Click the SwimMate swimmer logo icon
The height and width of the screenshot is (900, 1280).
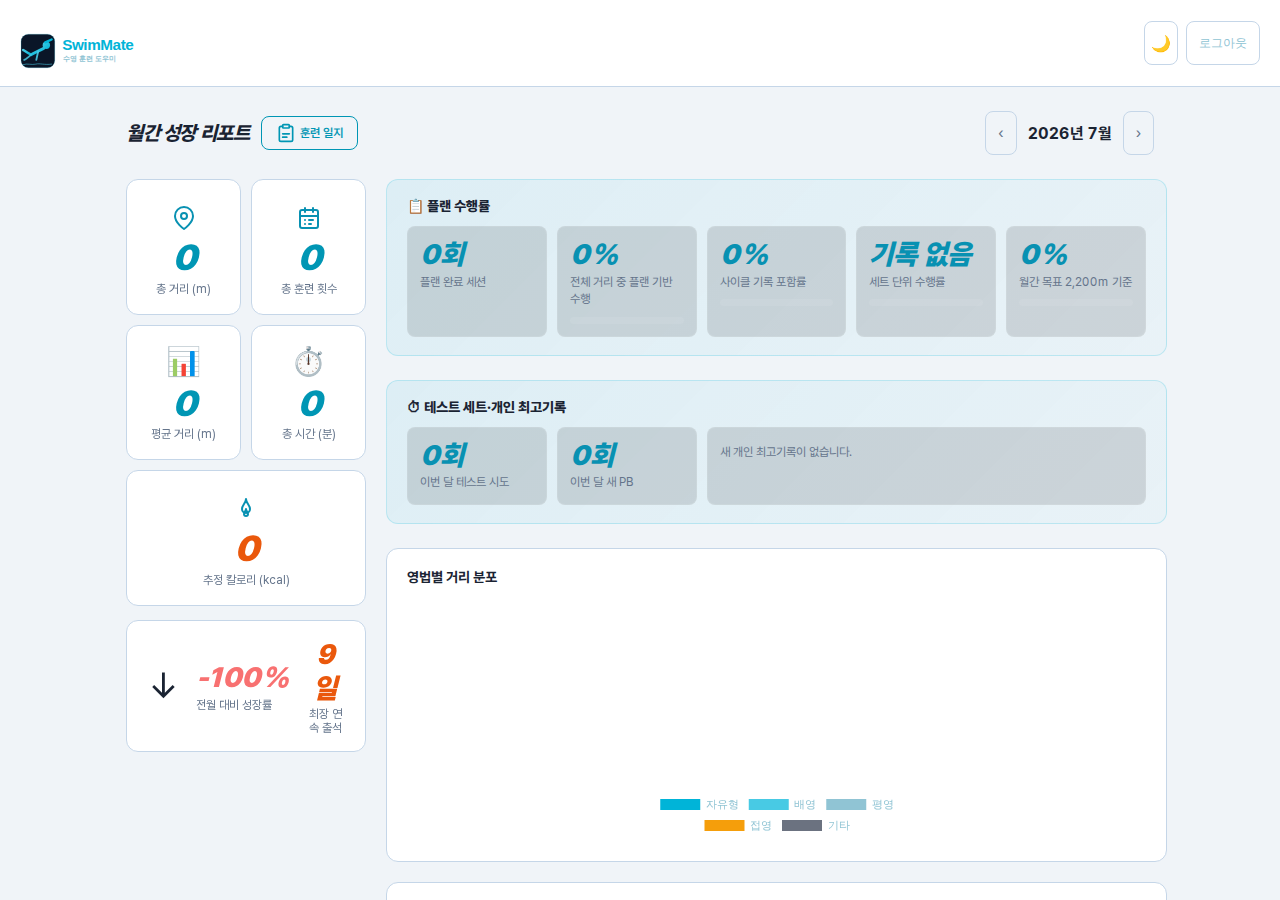(x=38, y=51)
